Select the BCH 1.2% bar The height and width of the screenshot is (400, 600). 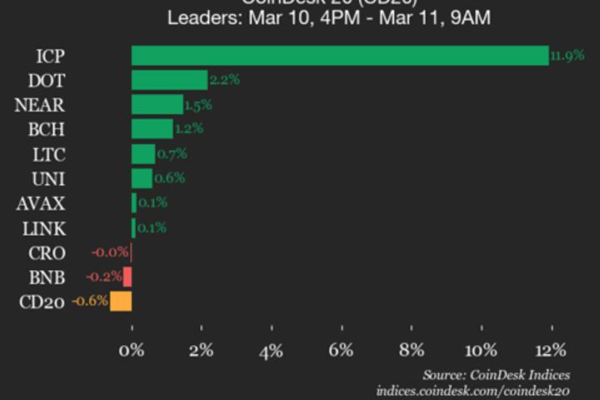pos(152,129)
